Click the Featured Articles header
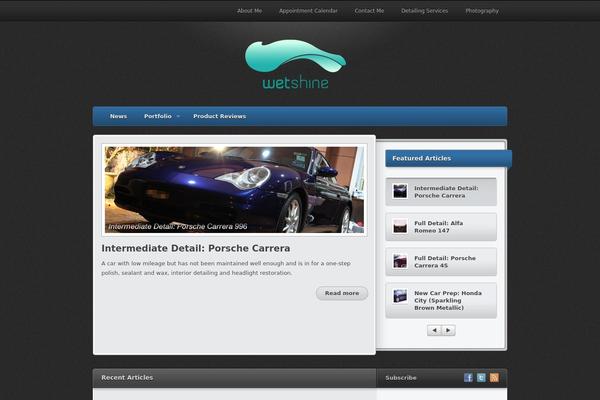 pyautogui.click(x=448, y=158)
